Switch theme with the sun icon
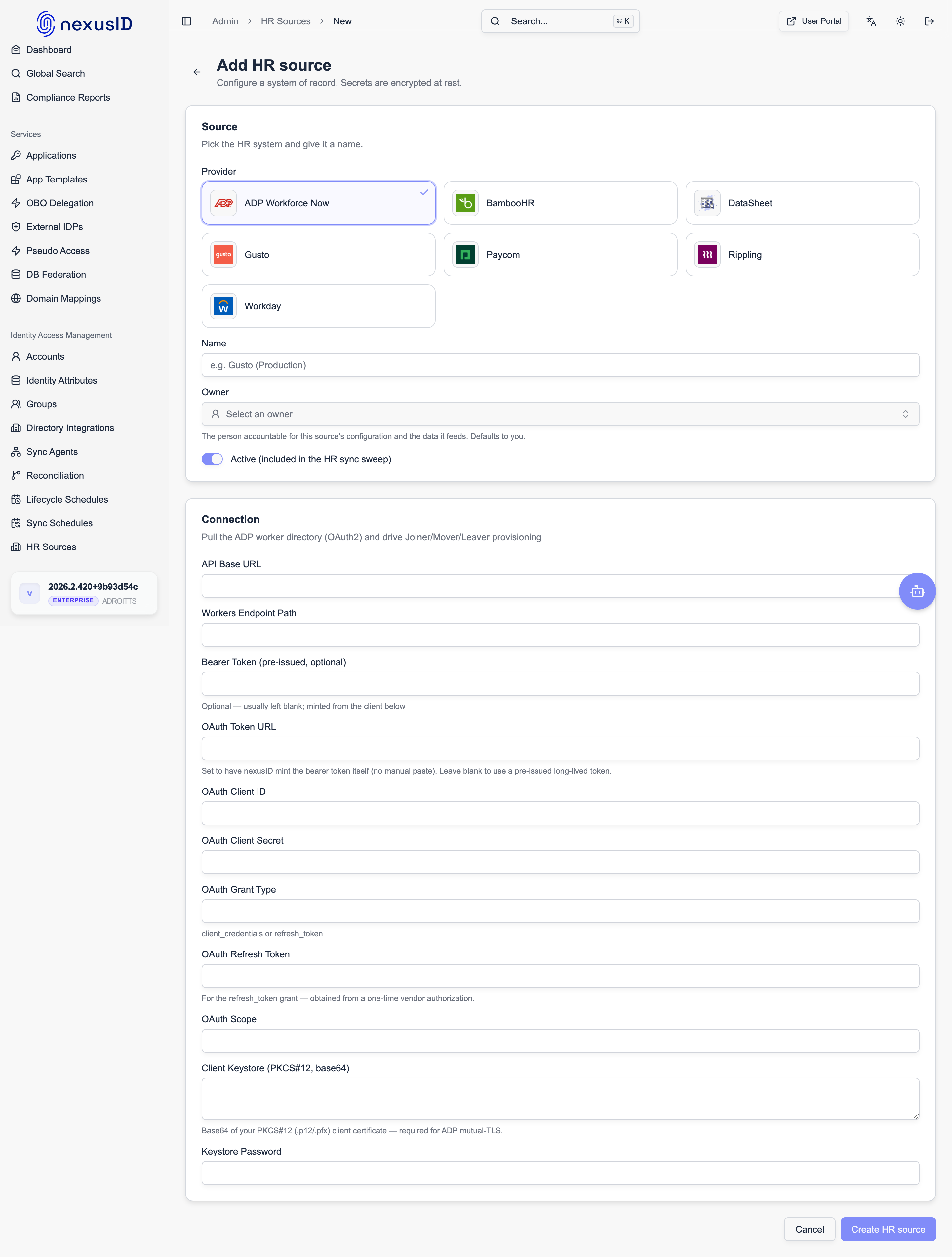This screenshot has width=952, height=1257. coord(900,21)
